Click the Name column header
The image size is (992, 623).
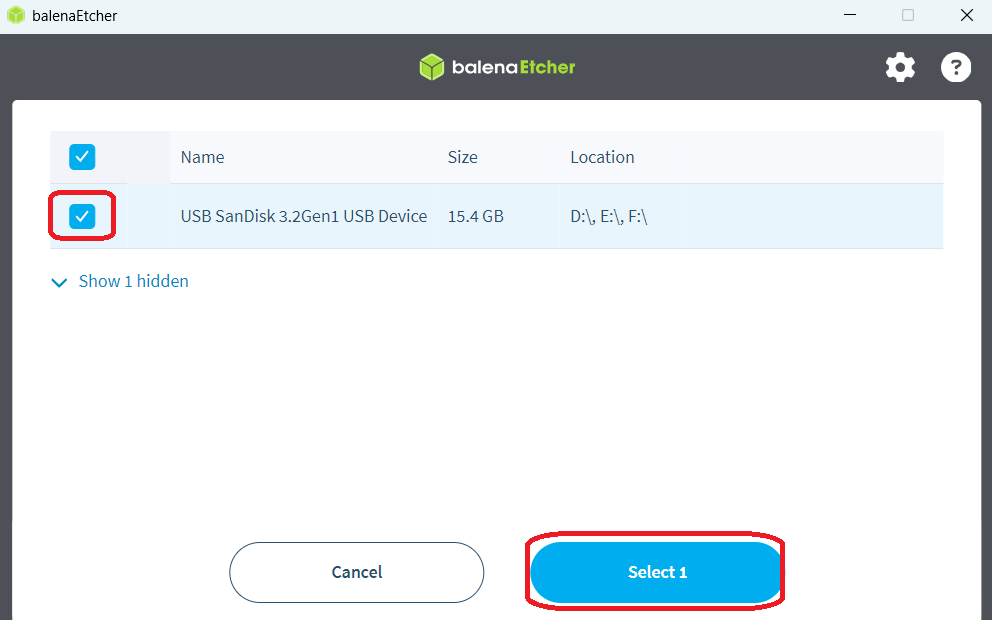tap(202, 157)
